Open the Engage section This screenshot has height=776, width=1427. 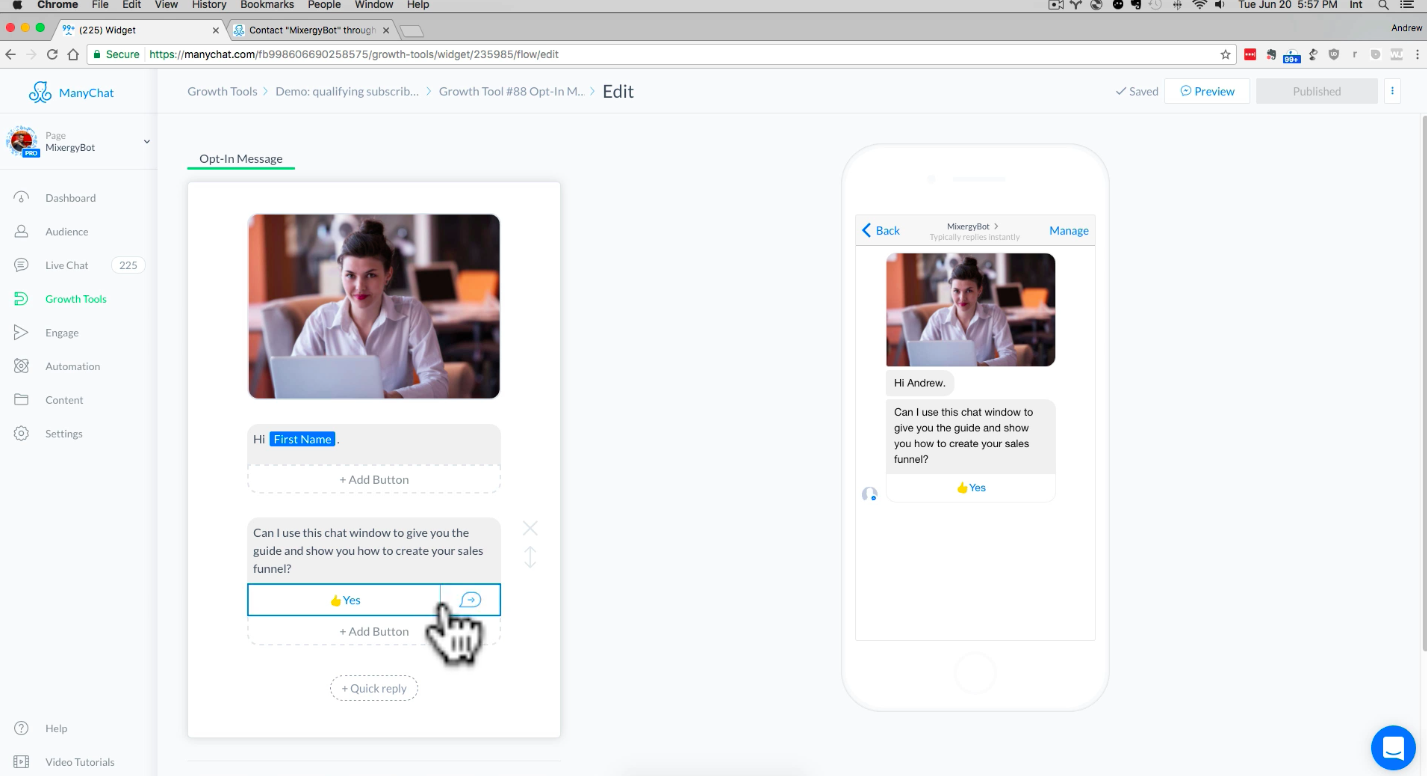point(61,333)
